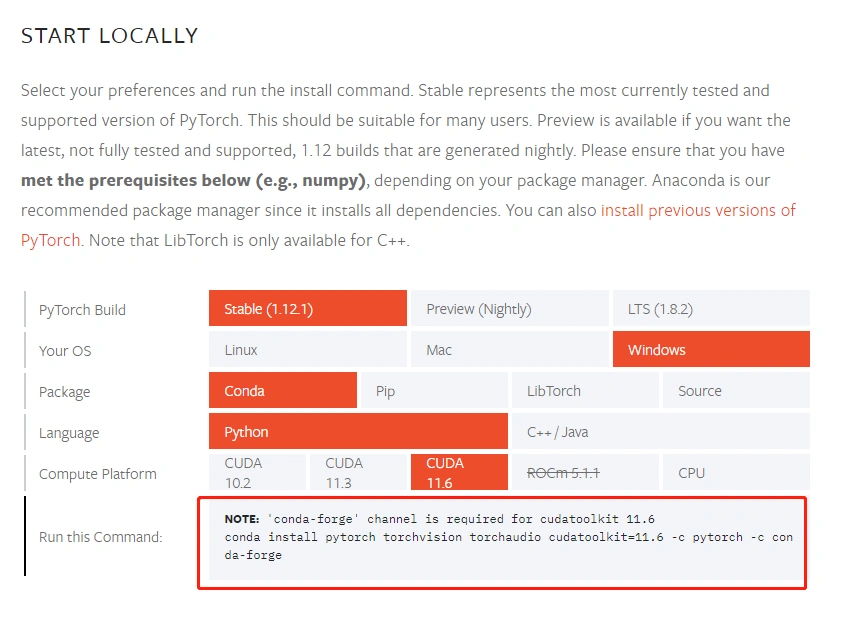Viewport: 842px width, 630px height.
Task: Choose CUDA 11.3 compute platform
Action: tap(358, 472)
